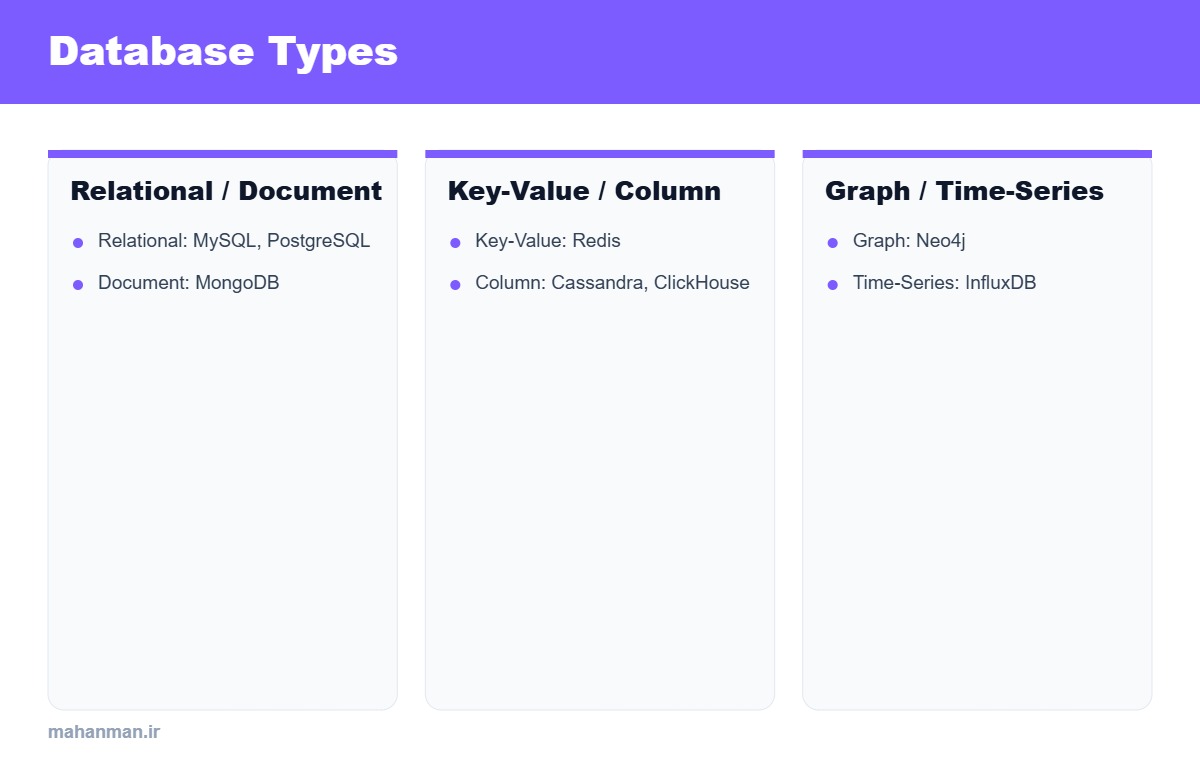
Task: Click the Column: Cassandra, ClickHouse text
Action: [x=612, y=283]
